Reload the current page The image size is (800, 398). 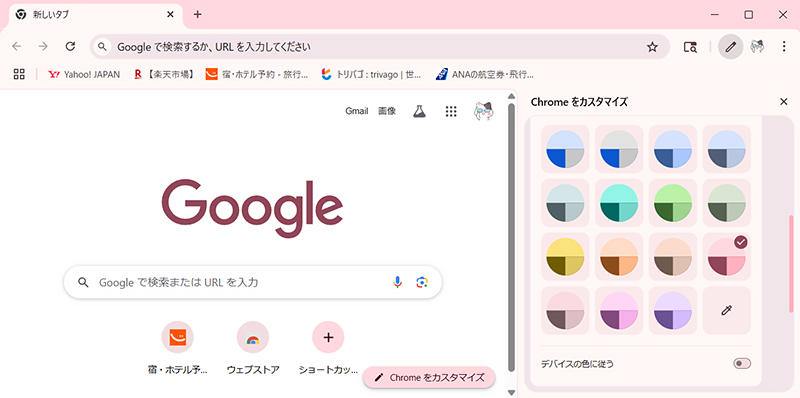tap(70, 47)
